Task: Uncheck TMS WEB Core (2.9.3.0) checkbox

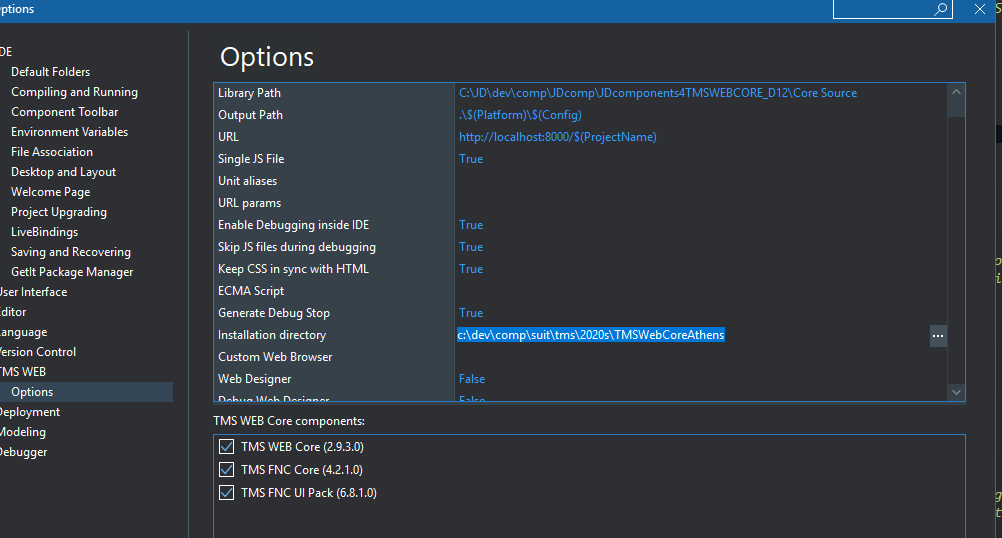Action: click(x=226, y=447)
